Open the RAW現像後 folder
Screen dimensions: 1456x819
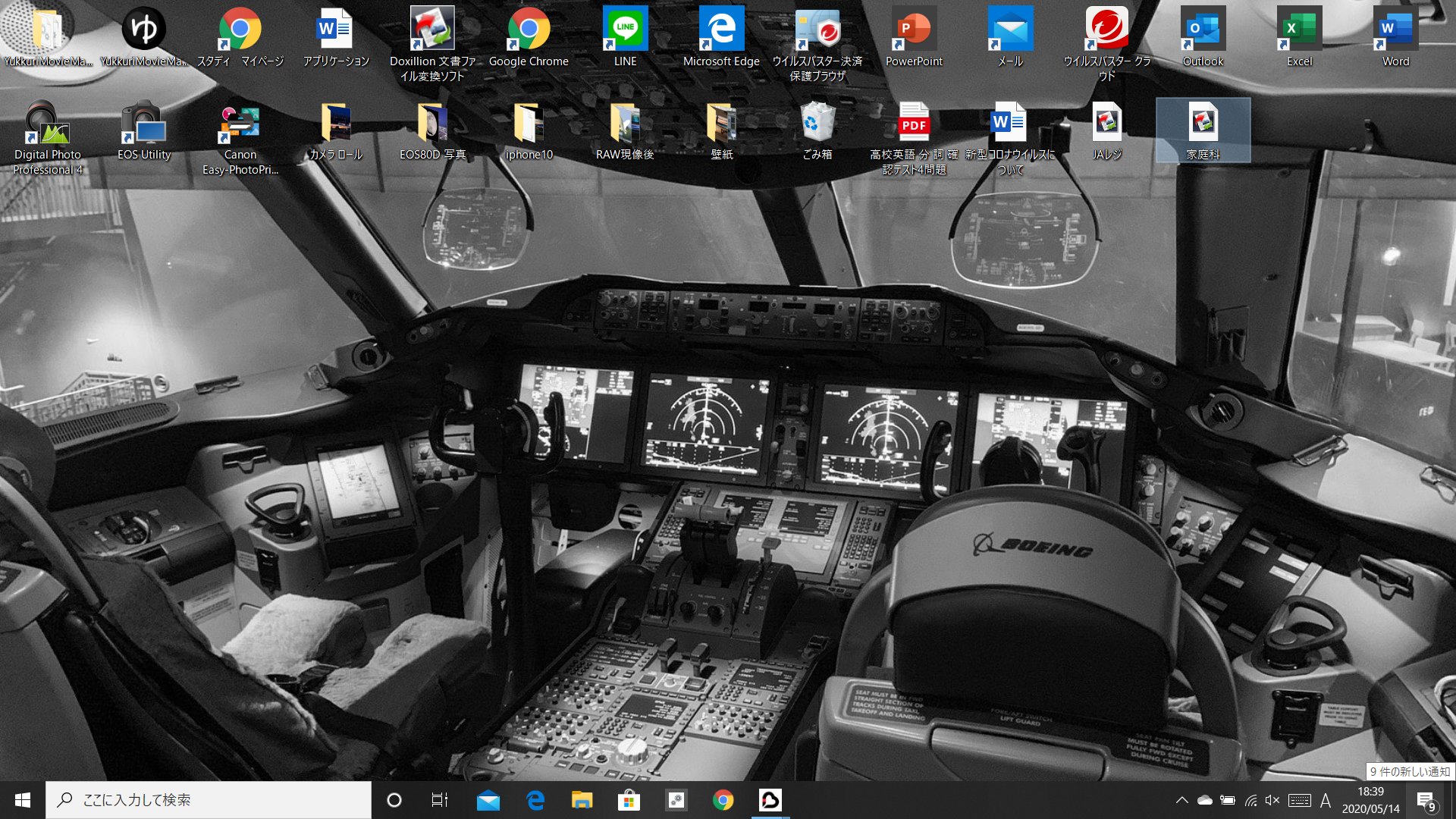click(x=625, y=130)
